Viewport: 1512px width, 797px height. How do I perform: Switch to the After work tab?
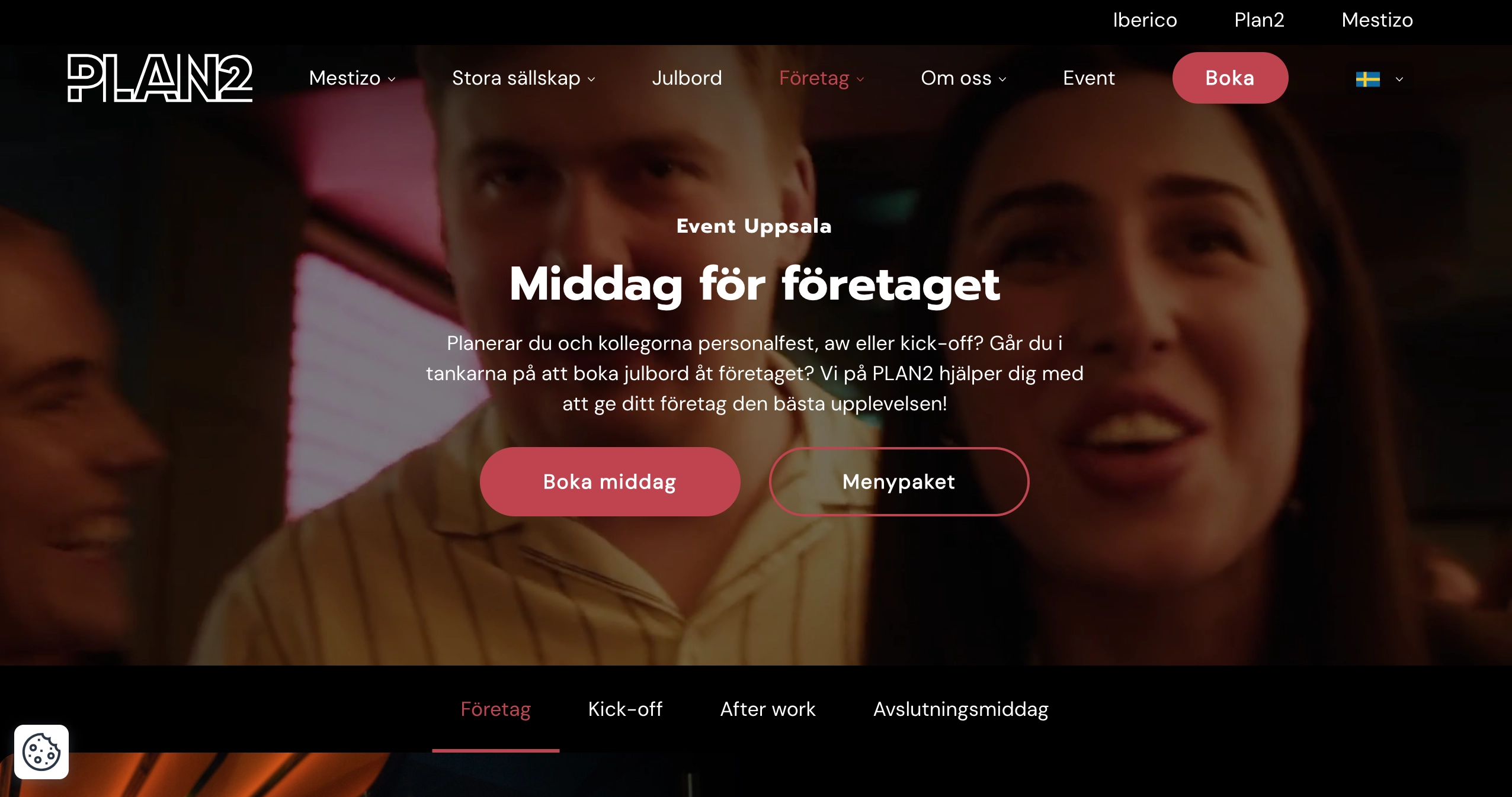(768, 709)
